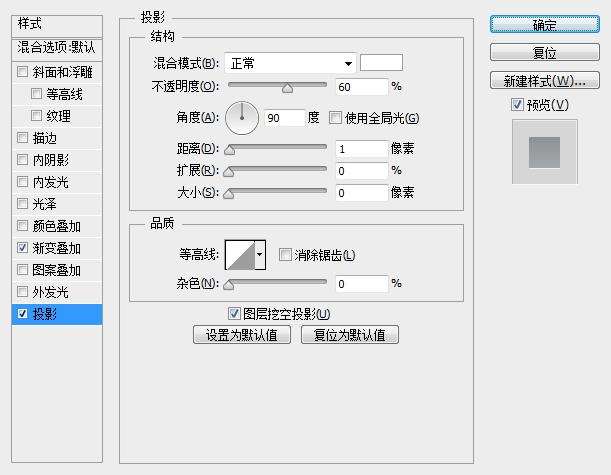This screenshot has height=475, width=611.
Task: Open the 渐变叠加 settings entry
Action: click(57, 248)
